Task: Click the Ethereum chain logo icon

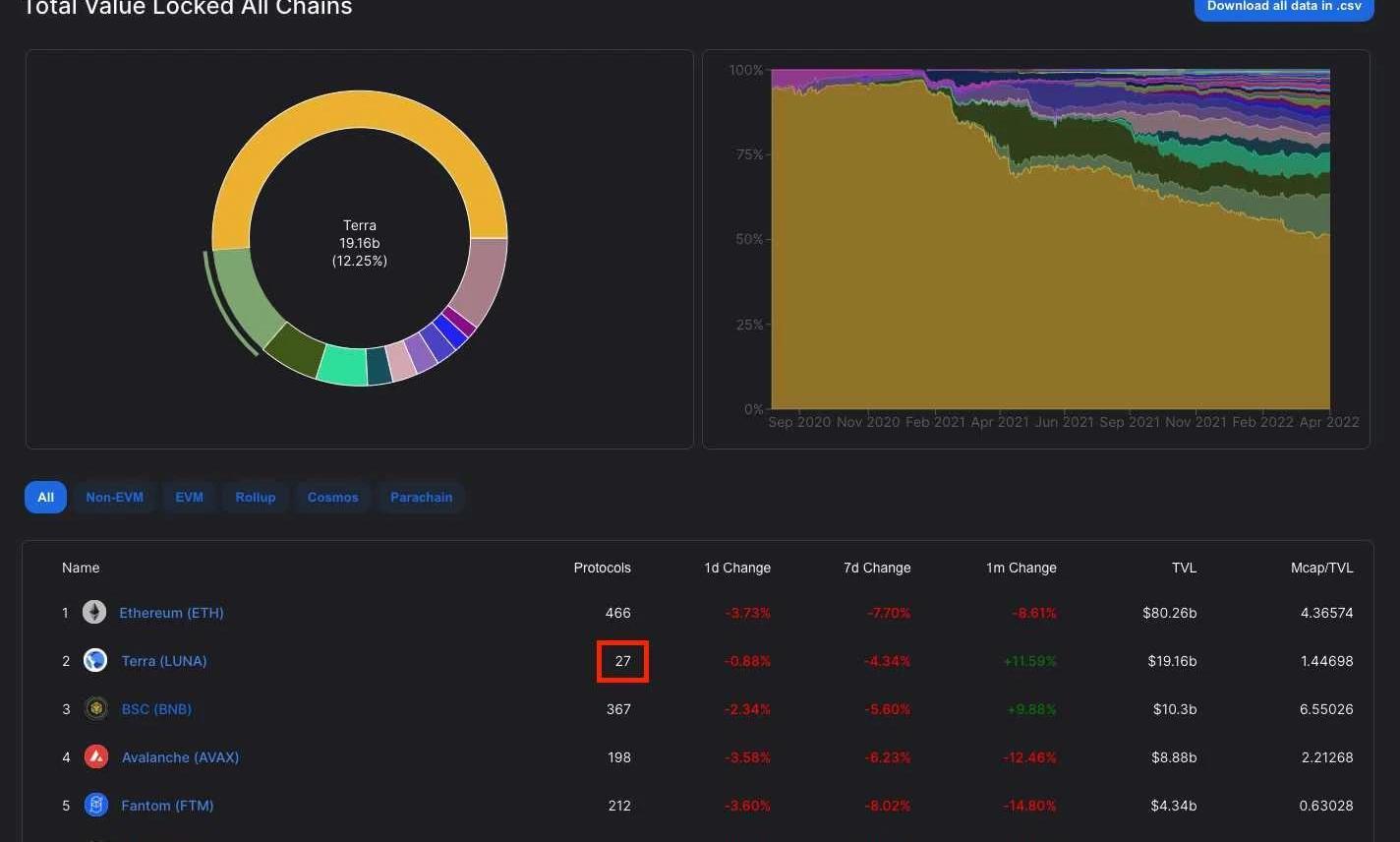Action: click(x=94, y=613)
